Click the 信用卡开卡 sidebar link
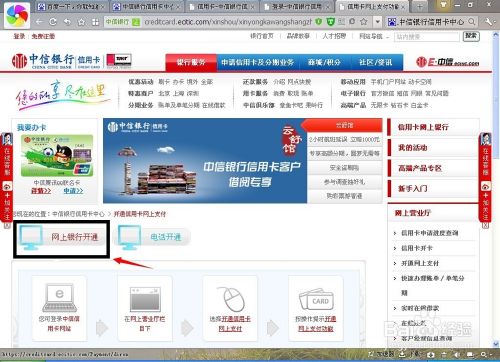This screenshot has width=500, height=362. tap(417, 248)
